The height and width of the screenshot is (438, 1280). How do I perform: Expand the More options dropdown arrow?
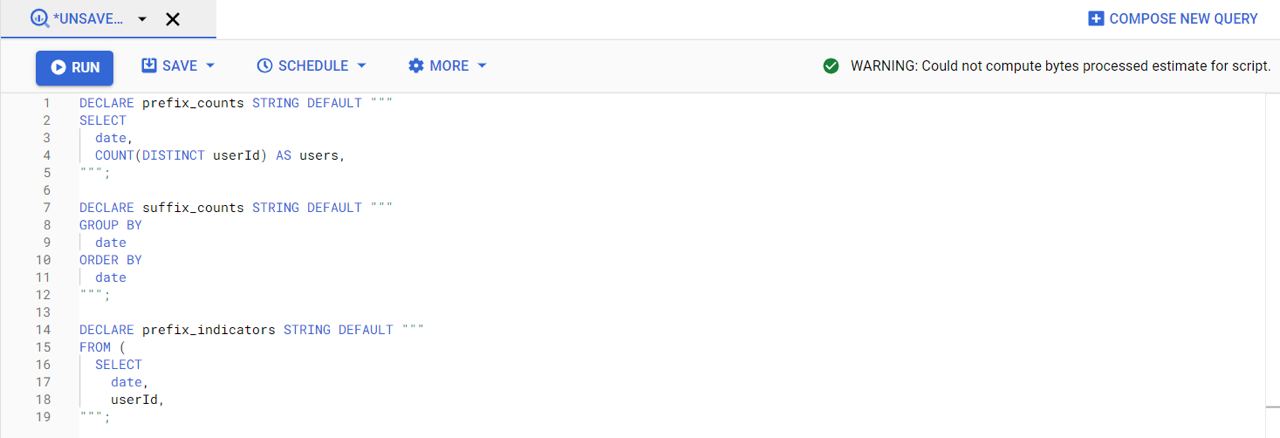(482, 66)
